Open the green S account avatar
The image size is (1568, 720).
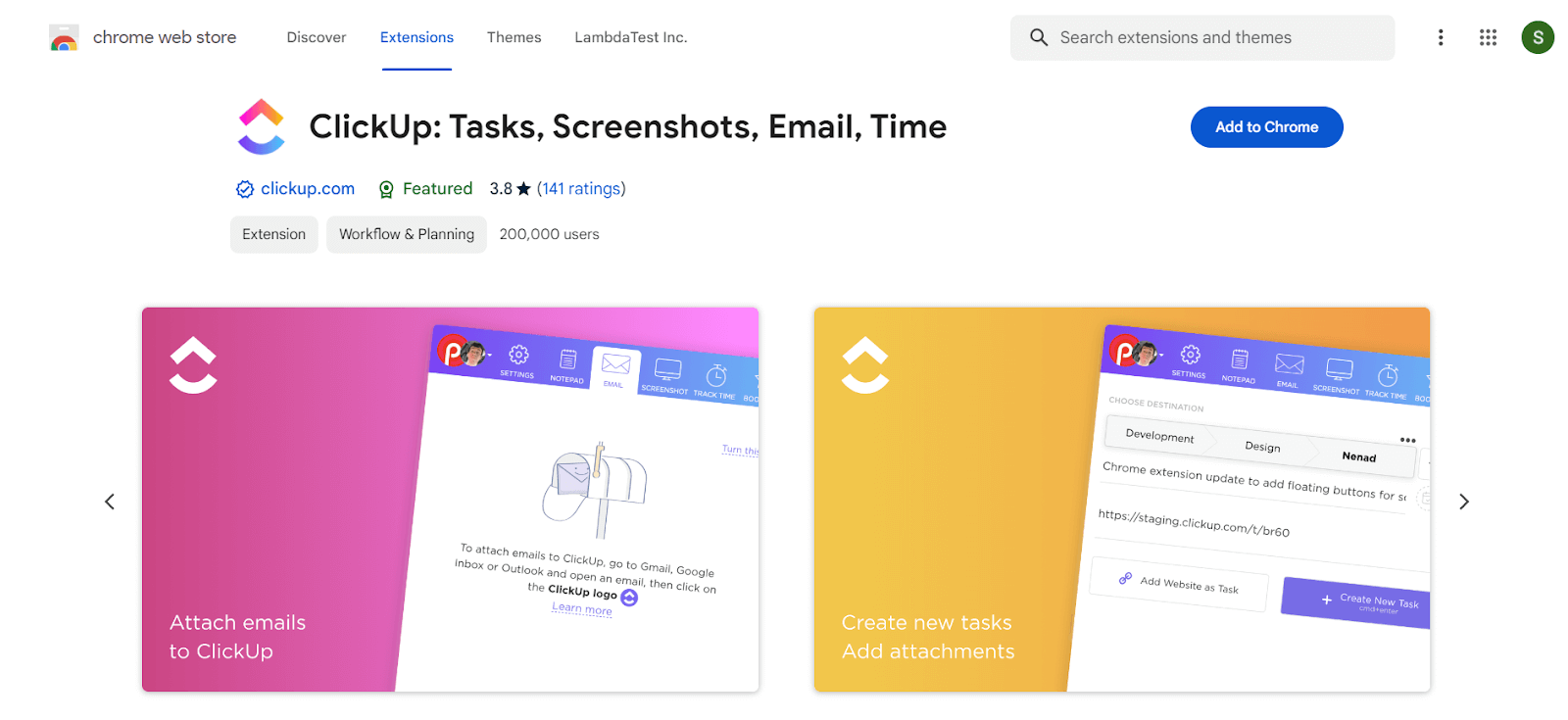(x=1538, y=37)
